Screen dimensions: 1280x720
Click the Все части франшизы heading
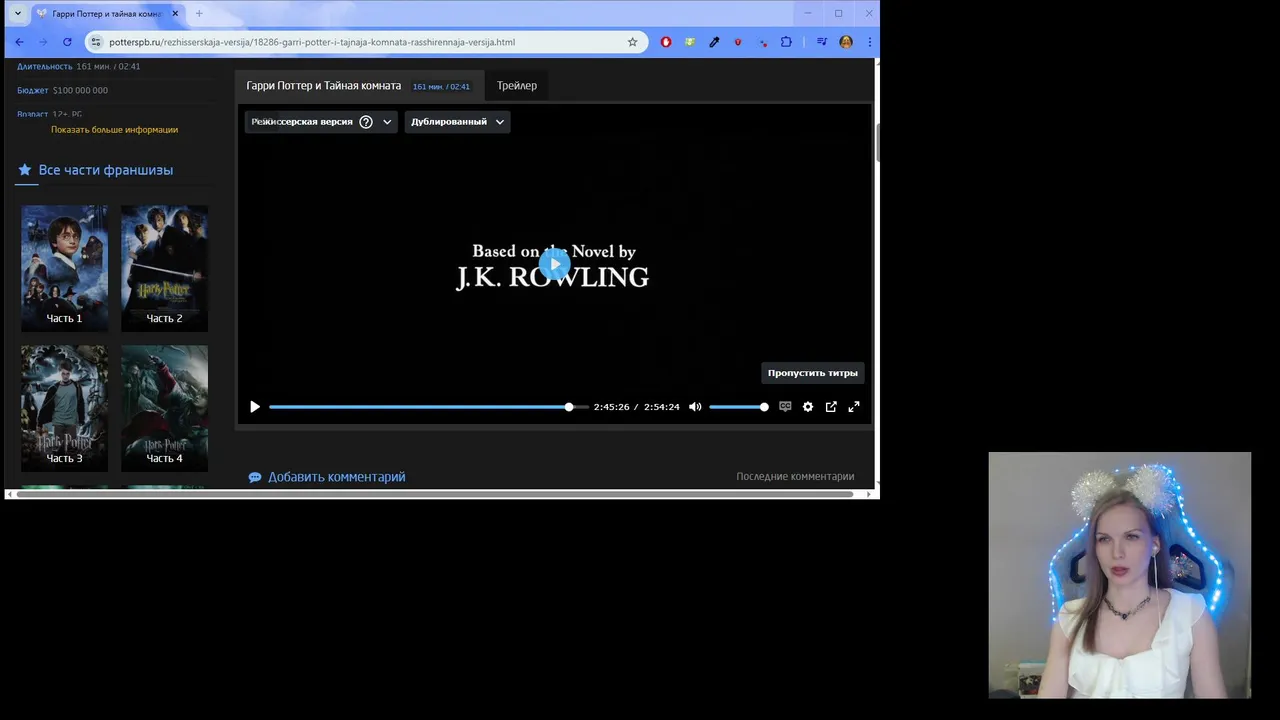pos(106,170)
